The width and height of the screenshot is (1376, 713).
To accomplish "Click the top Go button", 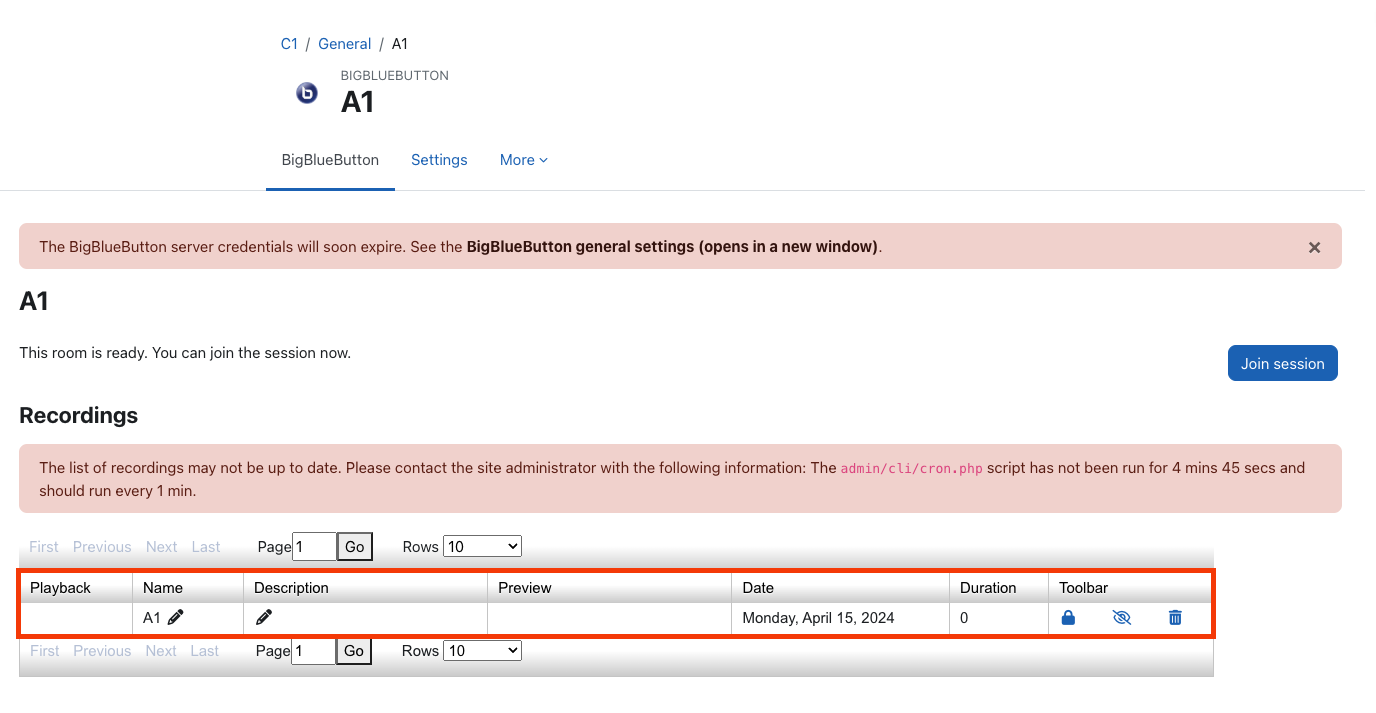I will pyautogui.click(x=354, y=546).
